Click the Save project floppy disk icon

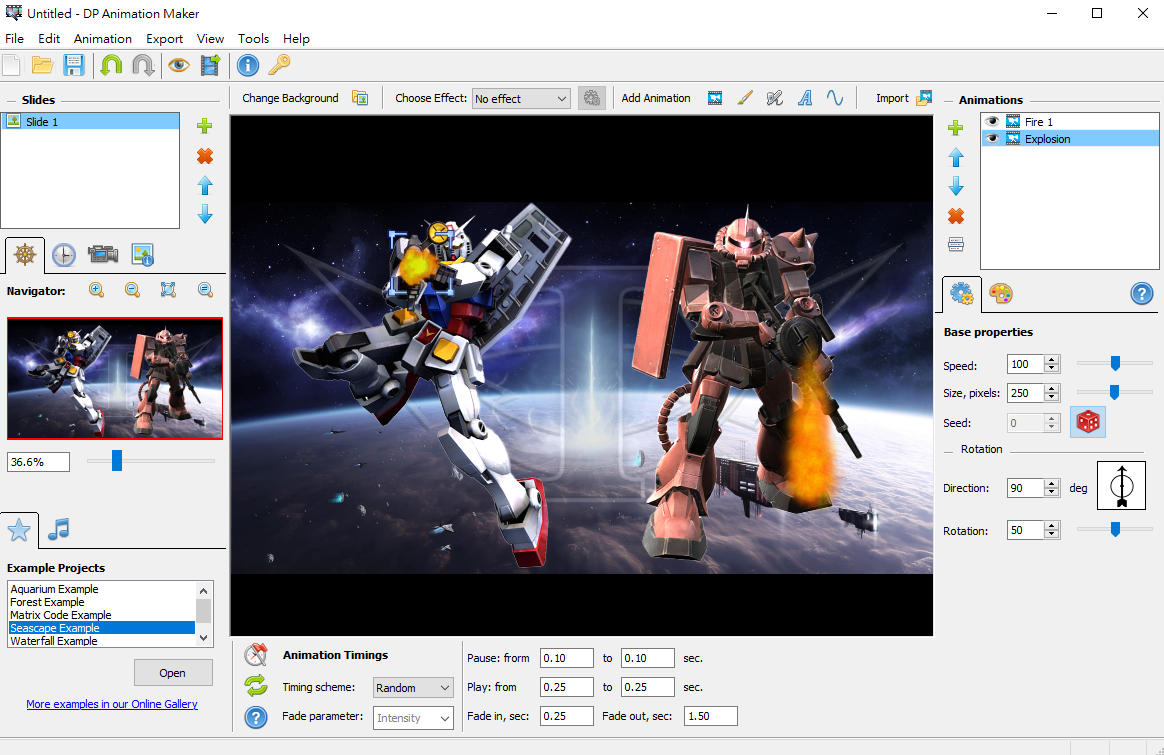point(73,66)
